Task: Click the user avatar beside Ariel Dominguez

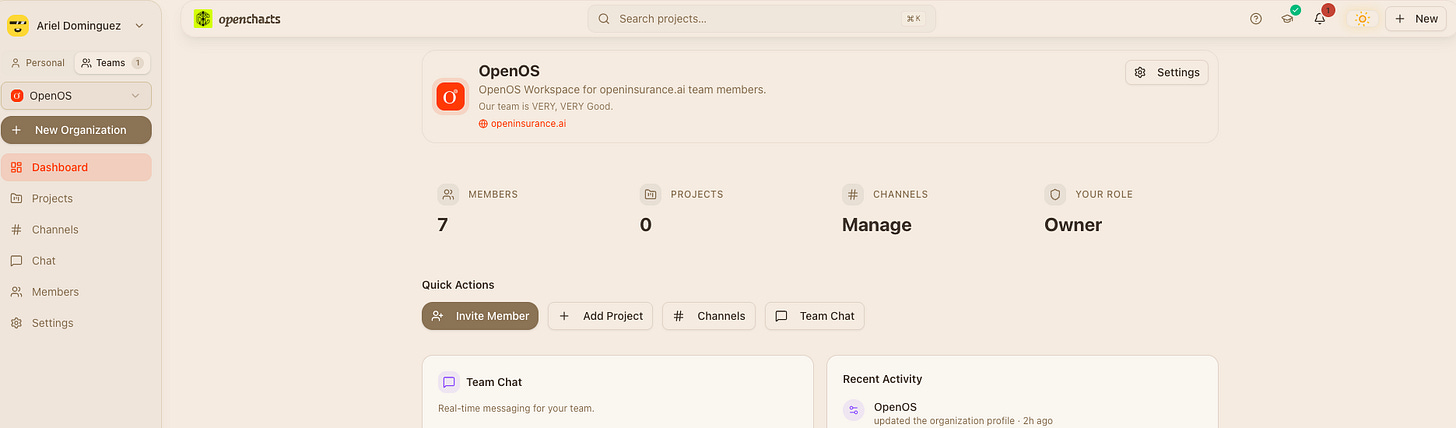Action: 18,26
